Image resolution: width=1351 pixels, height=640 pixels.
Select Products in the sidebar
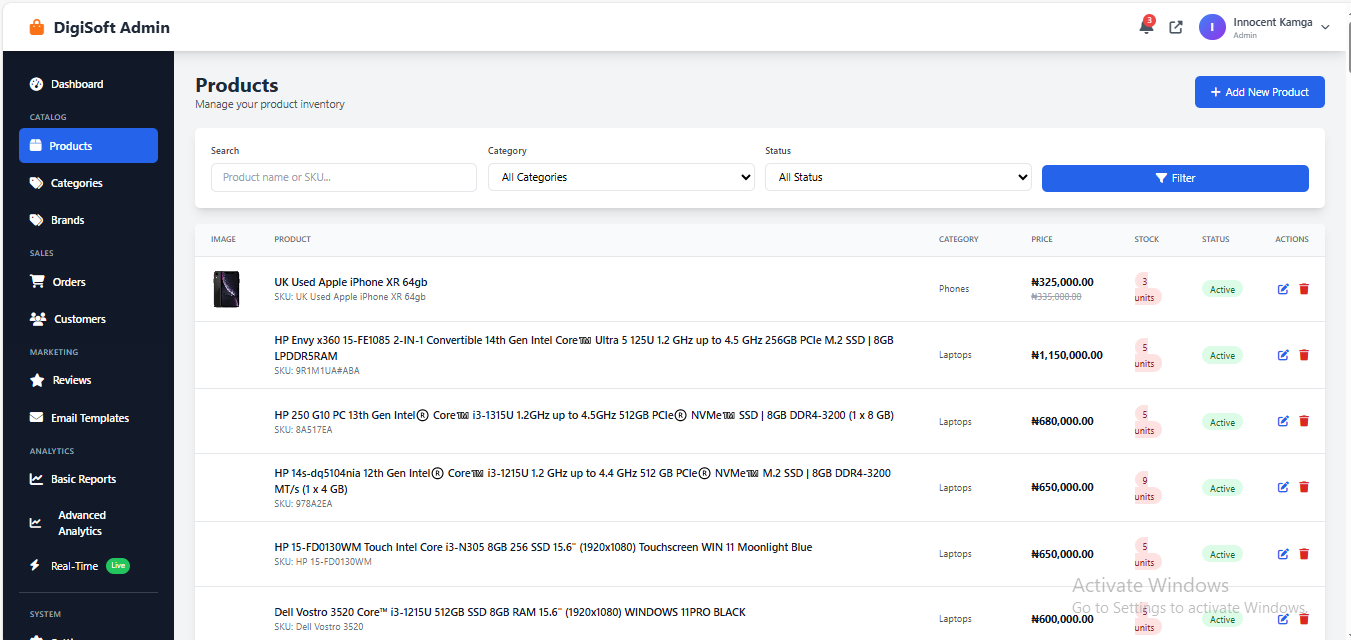(x=88, y=145)
